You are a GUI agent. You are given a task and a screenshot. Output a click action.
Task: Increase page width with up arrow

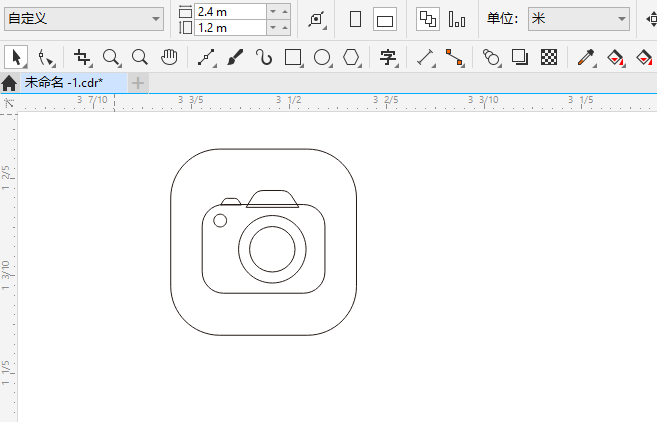point(285,11)
